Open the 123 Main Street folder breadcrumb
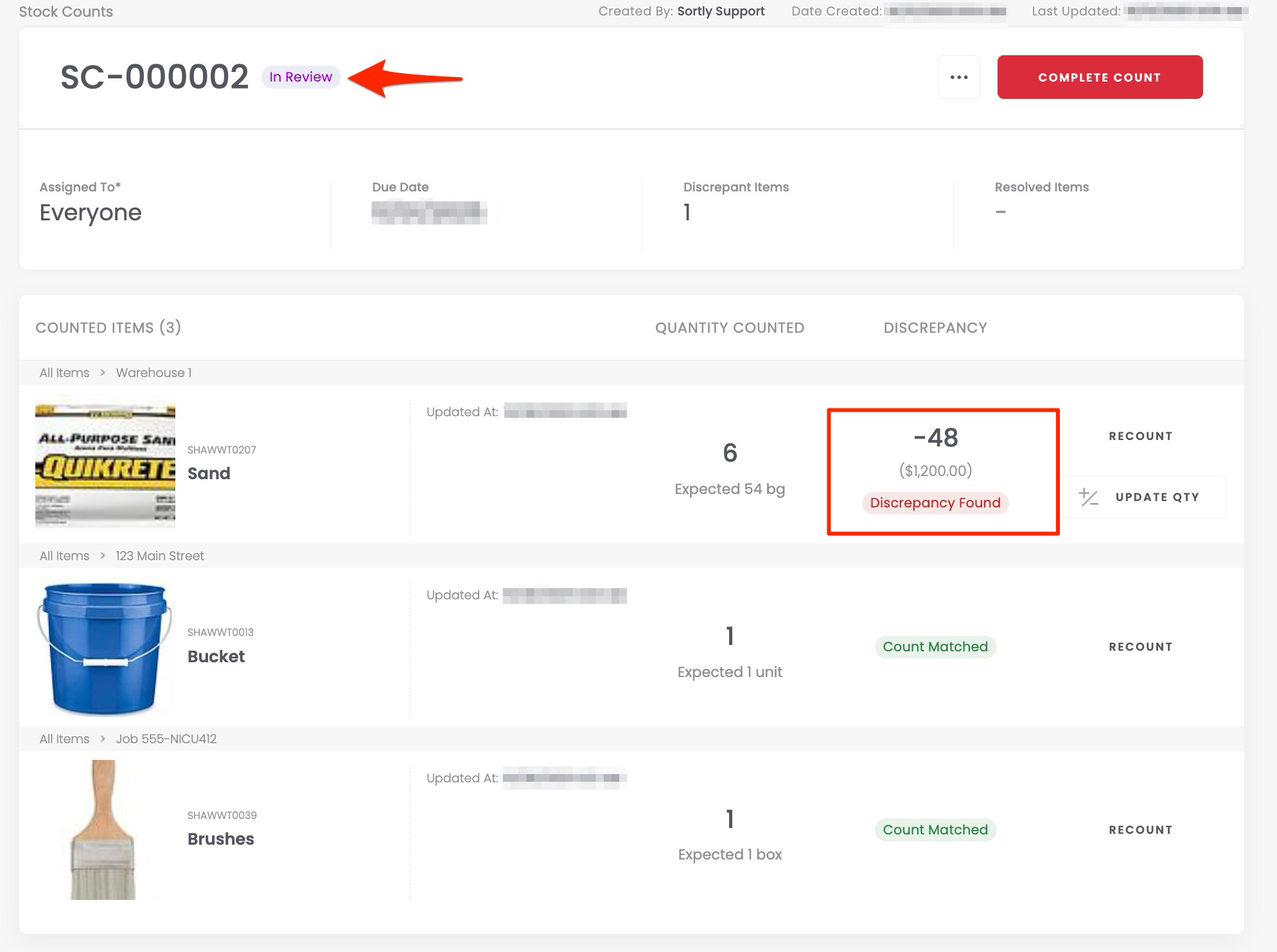This screenshot has height=952, width=1277. (159, 556)
